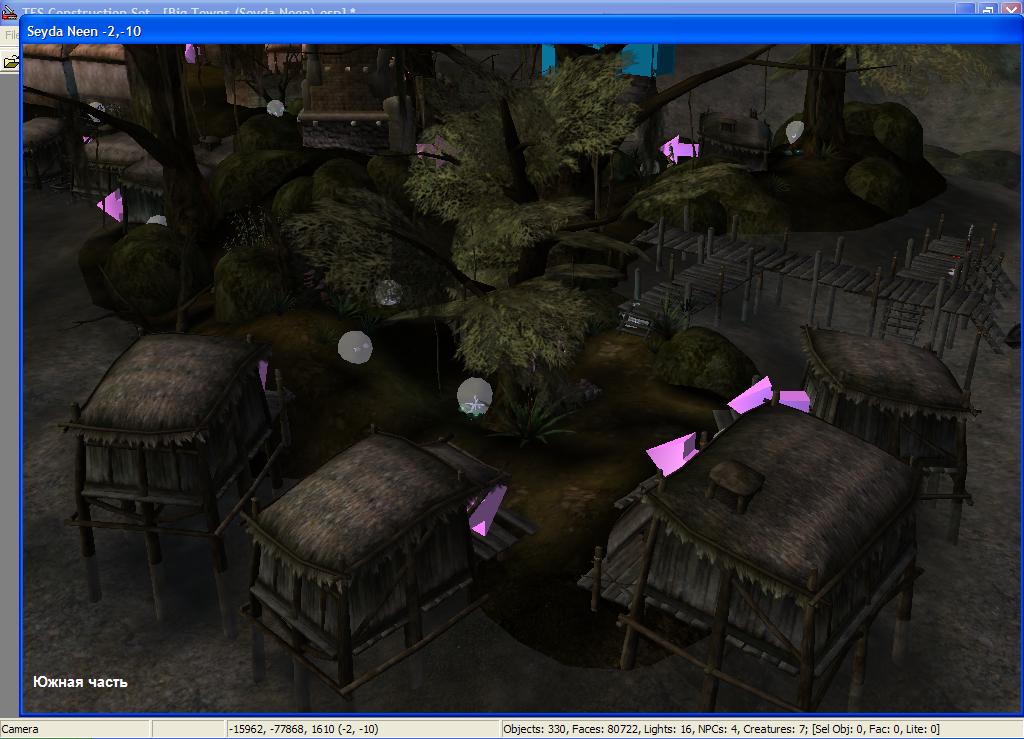Viewport: 1024px width, 739px height.
Task: Select the light sphere with the creature inside
Action: pyautogui.click(x=474, y=396)
